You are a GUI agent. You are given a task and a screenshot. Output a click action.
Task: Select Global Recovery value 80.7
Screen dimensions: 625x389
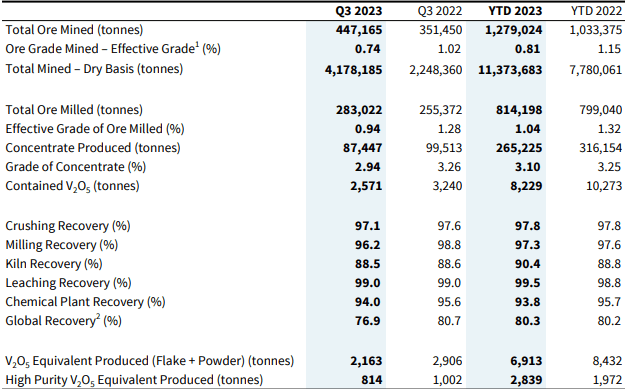coord(449,321)
